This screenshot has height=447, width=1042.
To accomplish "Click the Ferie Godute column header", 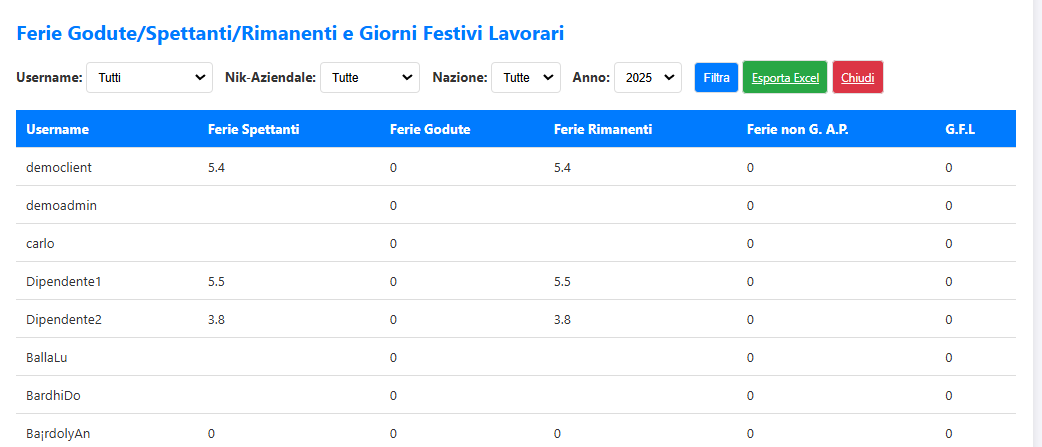I will coord(430,129).
